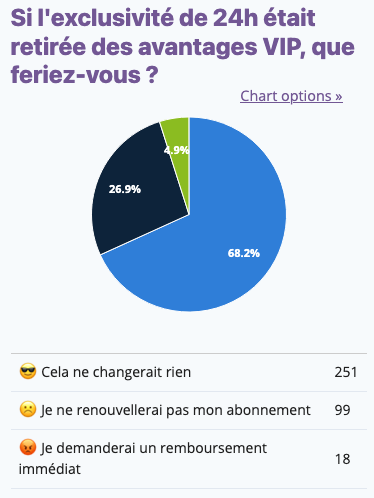Click the 26.9% percentage label
Screen dimensions: 374x498
[125, 189]
